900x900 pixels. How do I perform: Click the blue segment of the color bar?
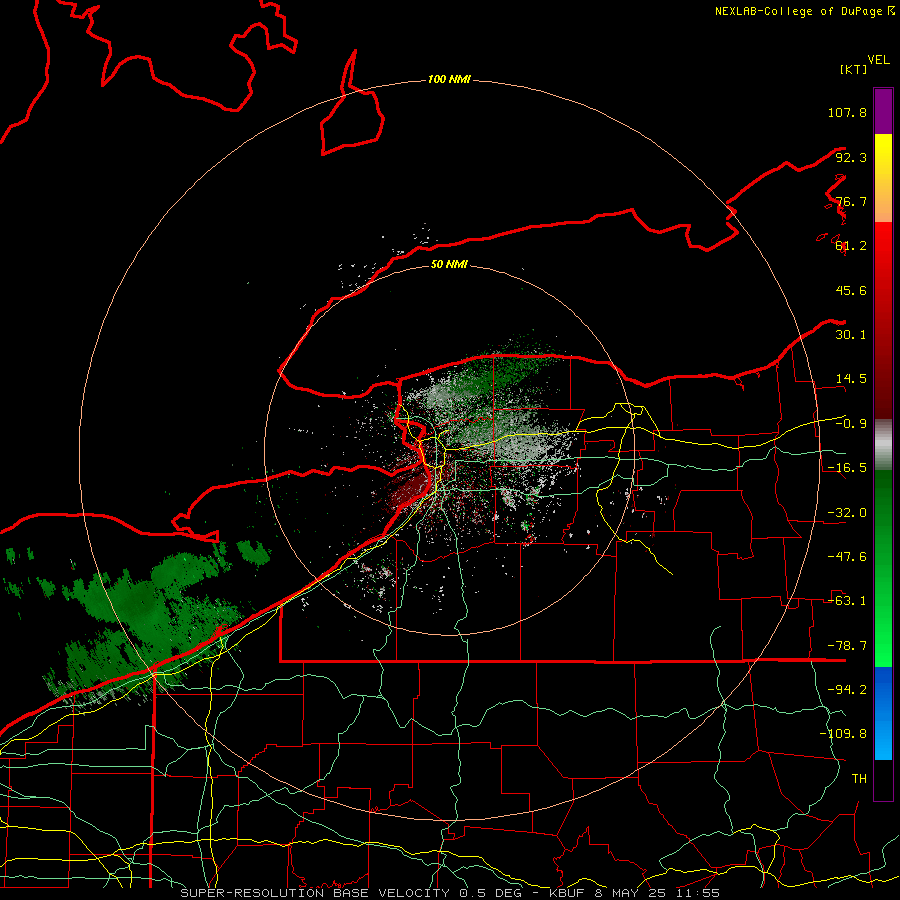pyautogui.click(x=883, y=713)
